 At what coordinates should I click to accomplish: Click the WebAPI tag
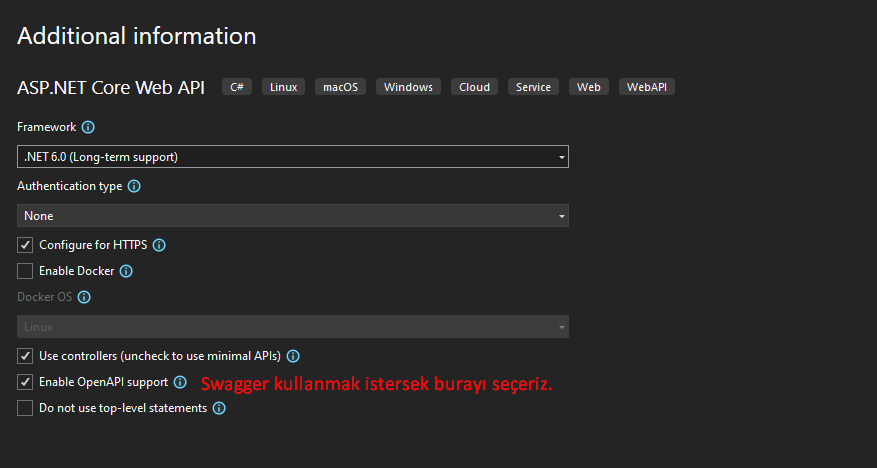click(647, 87)
